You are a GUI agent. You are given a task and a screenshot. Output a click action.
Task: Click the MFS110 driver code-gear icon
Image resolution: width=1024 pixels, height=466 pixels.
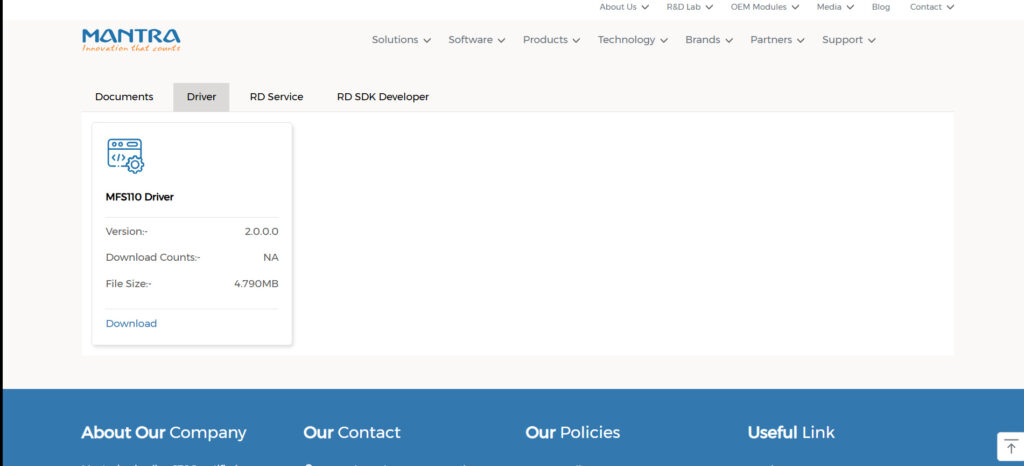tap(125, 155)
